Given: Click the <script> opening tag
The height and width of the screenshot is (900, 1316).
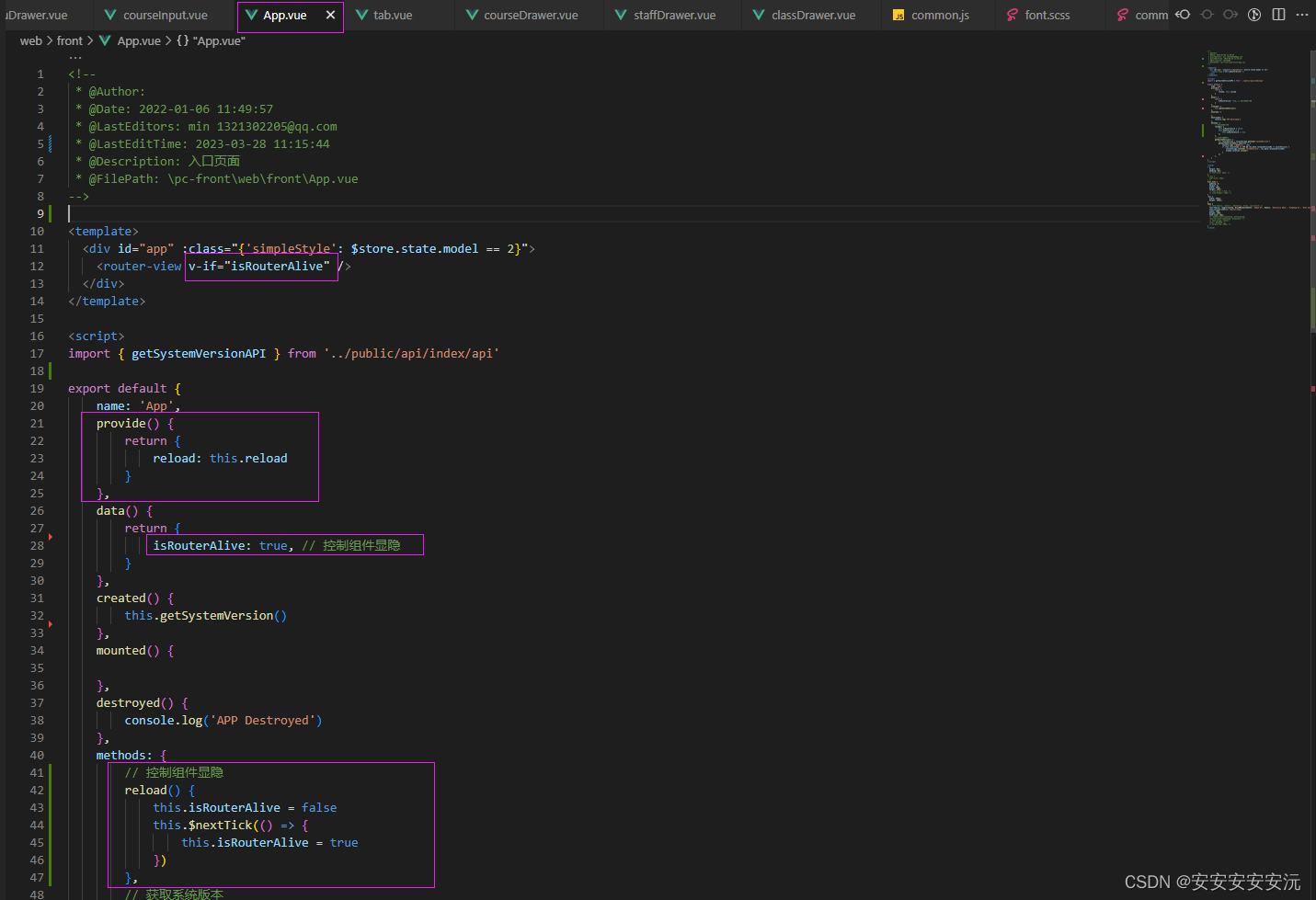Looking at the screenshot, I should [x=97, y=336].
